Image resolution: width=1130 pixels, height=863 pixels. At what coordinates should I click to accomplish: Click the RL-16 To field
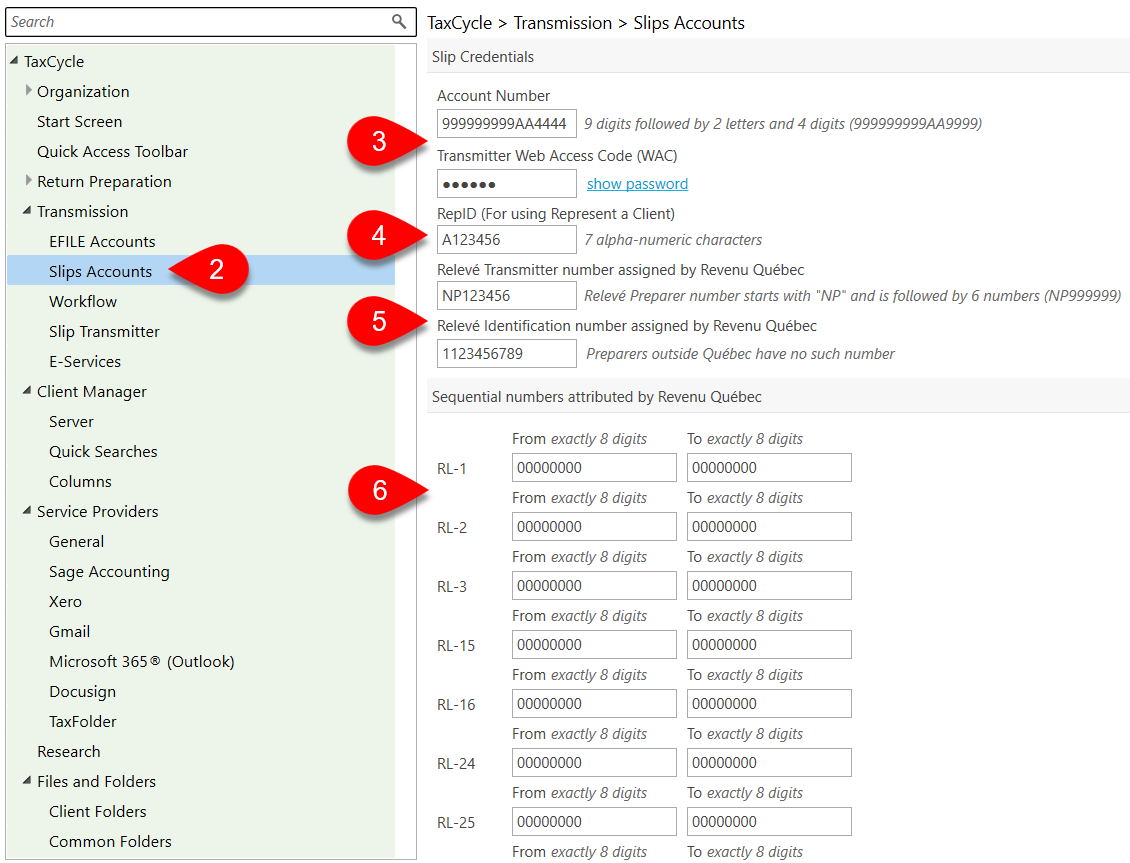[x=769, y=704]
